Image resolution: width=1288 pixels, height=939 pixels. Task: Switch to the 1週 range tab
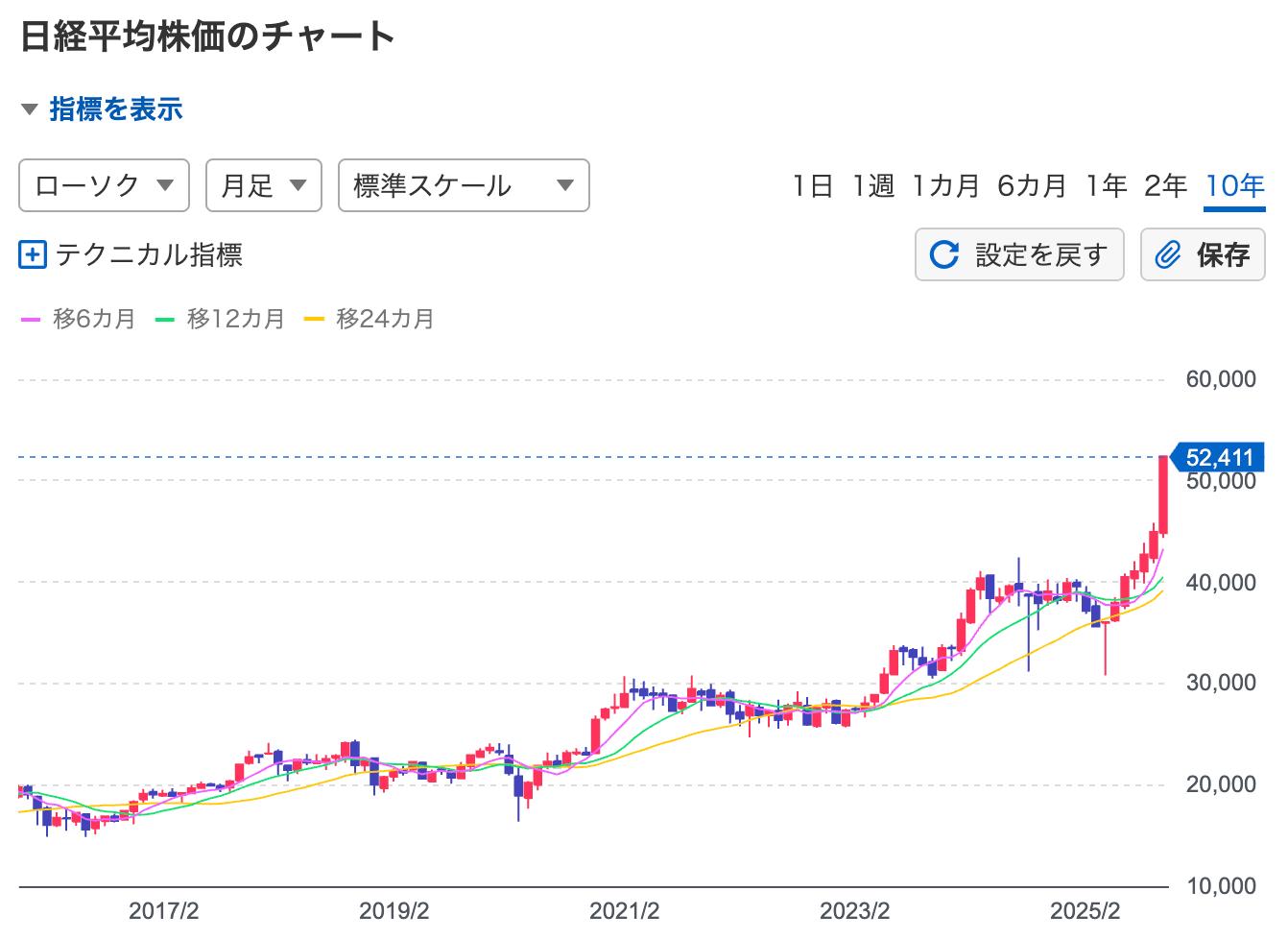pos(872,185)
